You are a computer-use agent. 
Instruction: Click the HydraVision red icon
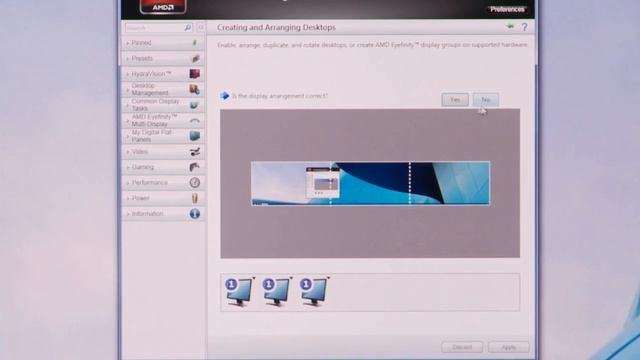195,74
